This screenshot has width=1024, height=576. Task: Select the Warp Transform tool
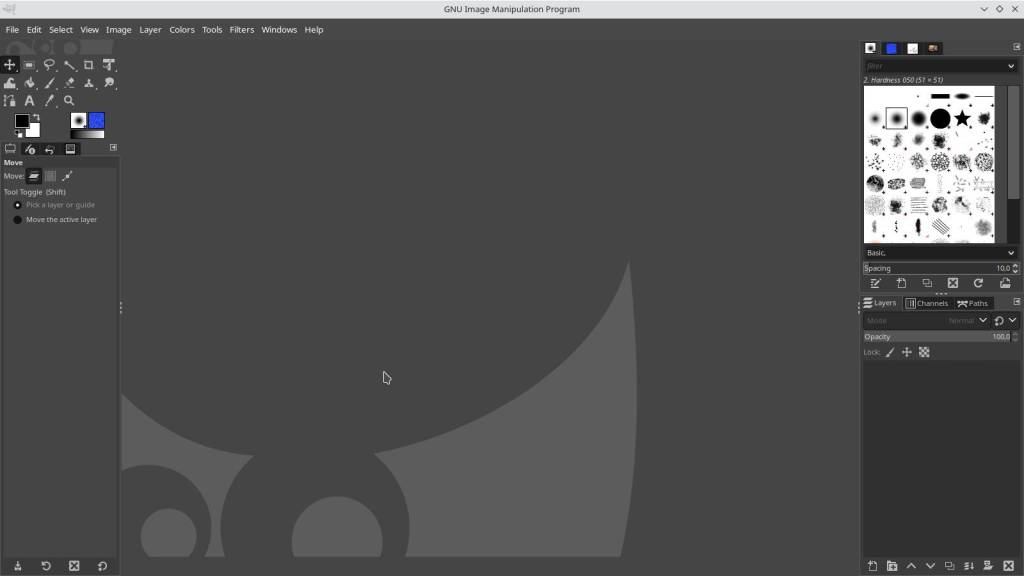(10, 83)
